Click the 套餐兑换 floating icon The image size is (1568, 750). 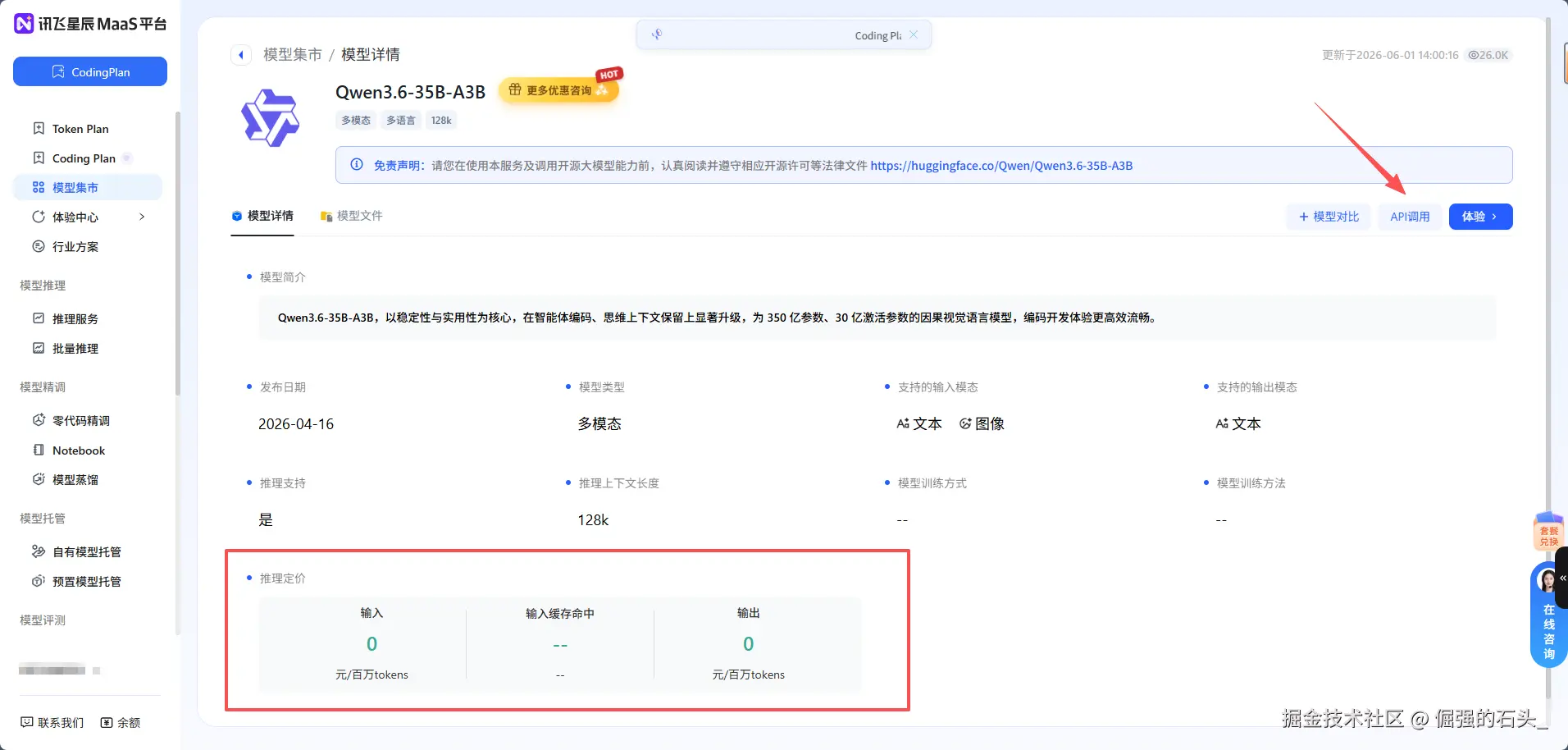coord(1549,533)
